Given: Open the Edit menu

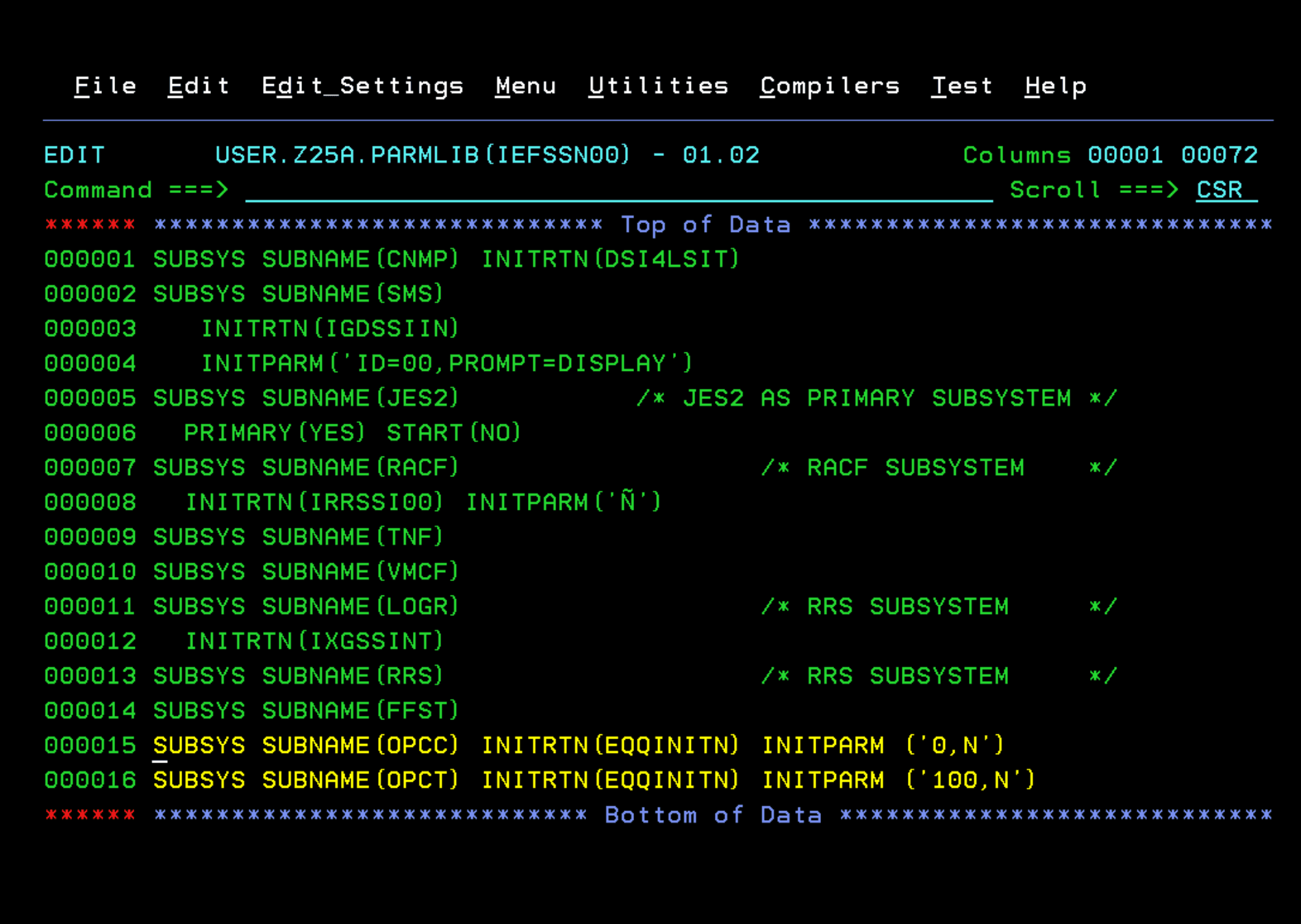Looking at the screenshot, I should click(199, 86).
